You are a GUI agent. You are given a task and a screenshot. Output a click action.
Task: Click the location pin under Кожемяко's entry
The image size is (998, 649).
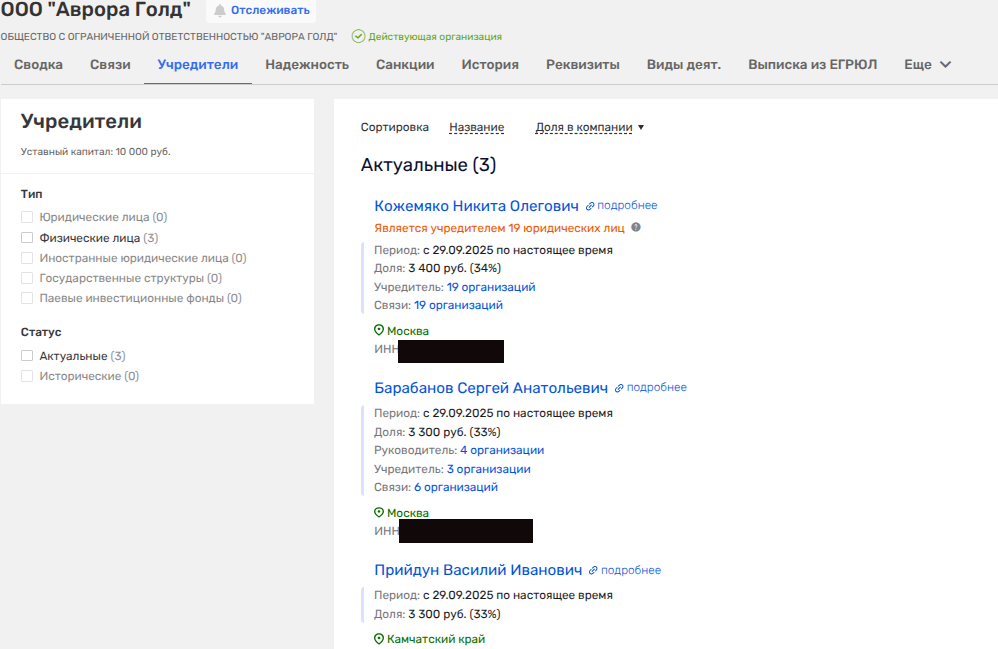pyautogui.click(x=379, y=331)
